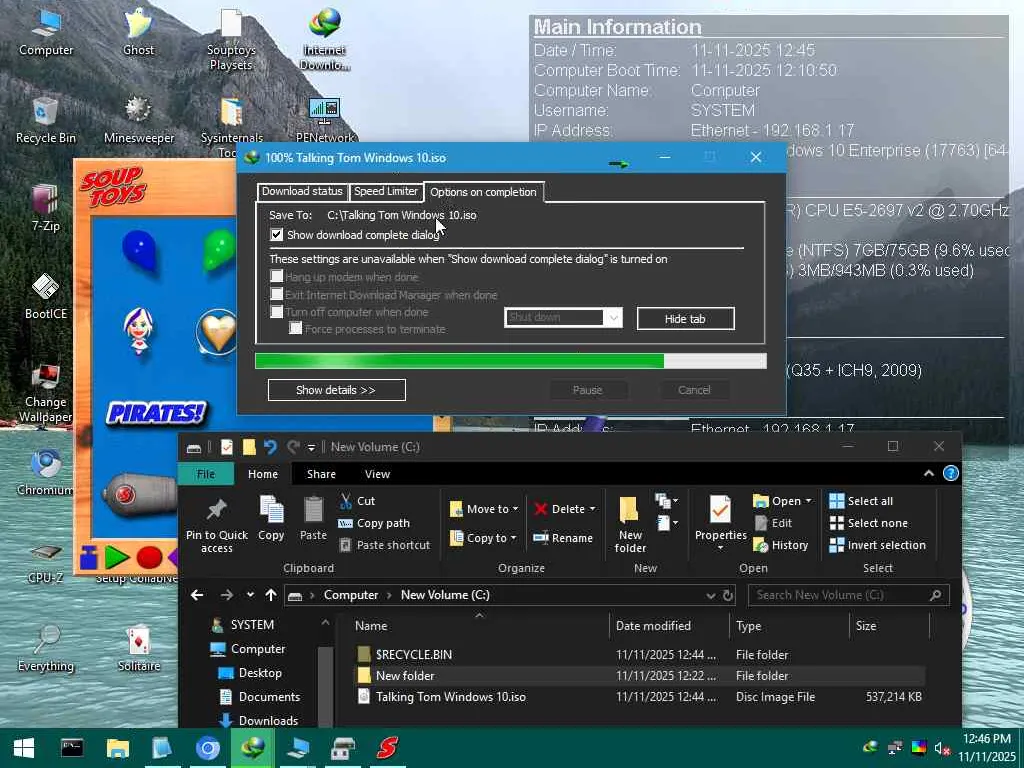Switch to Download status tab
Viewport: 1024px width, 768px height.
tap(302, 191)
